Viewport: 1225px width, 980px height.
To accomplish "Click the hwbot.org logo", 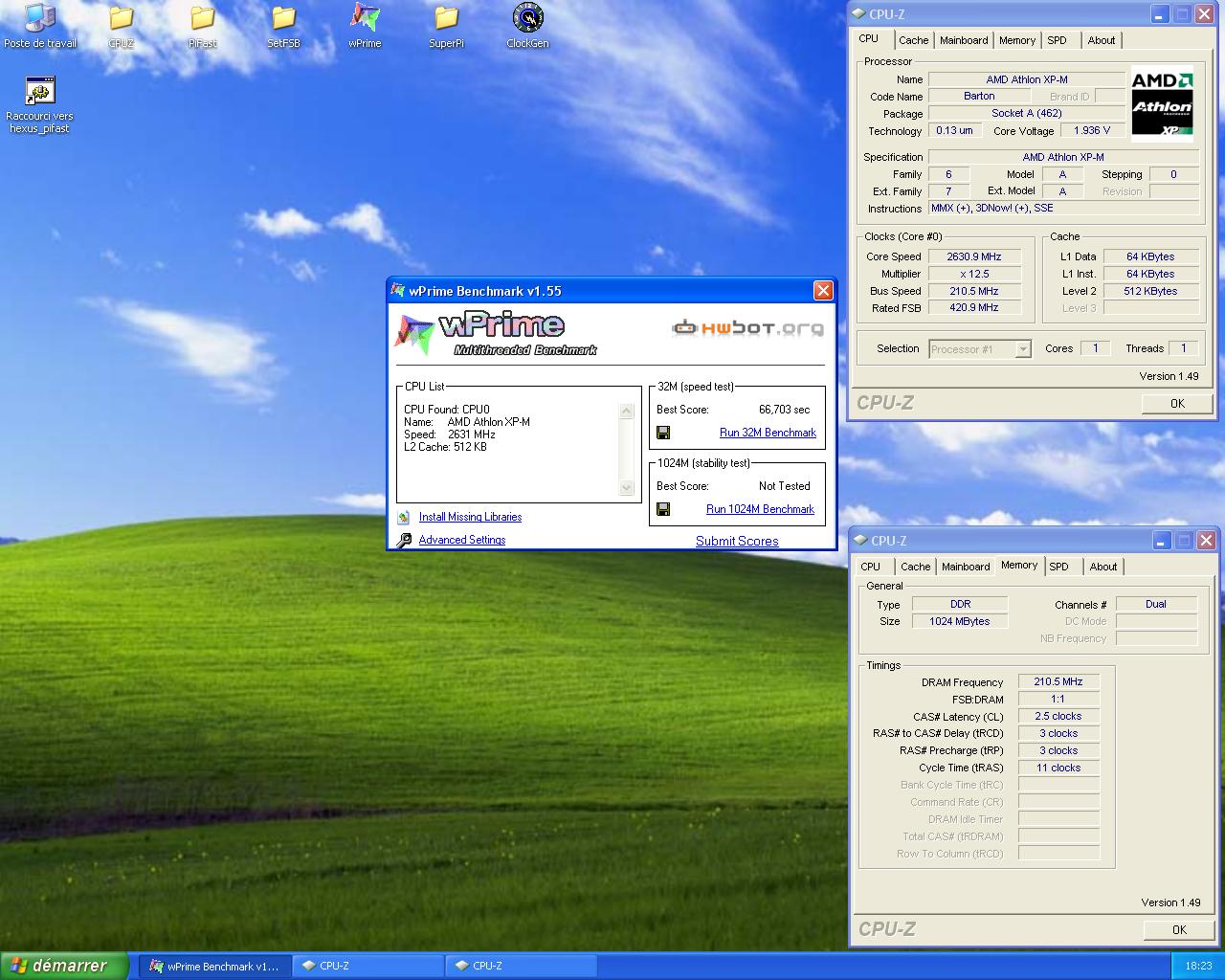I will [x=747, y=328].
